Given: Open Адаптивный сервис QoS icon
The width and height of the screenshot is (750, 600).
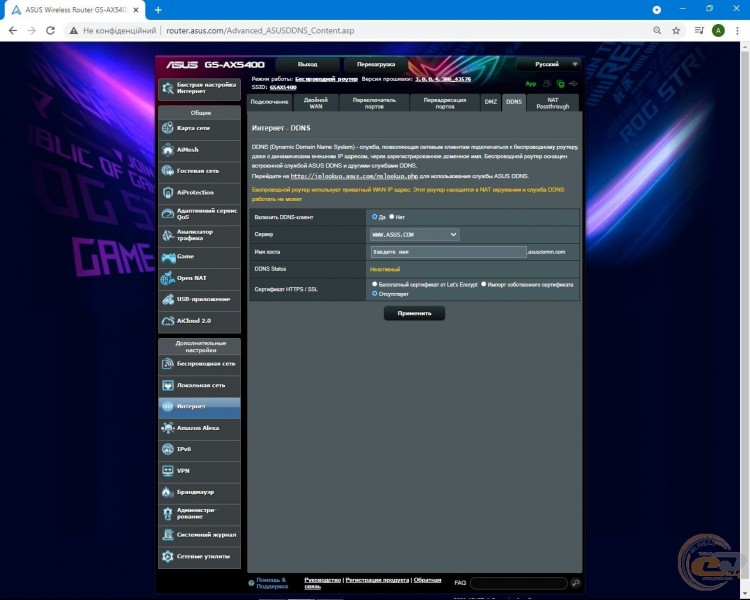Looking at the screenshot, I should click(x=167, y=213).
